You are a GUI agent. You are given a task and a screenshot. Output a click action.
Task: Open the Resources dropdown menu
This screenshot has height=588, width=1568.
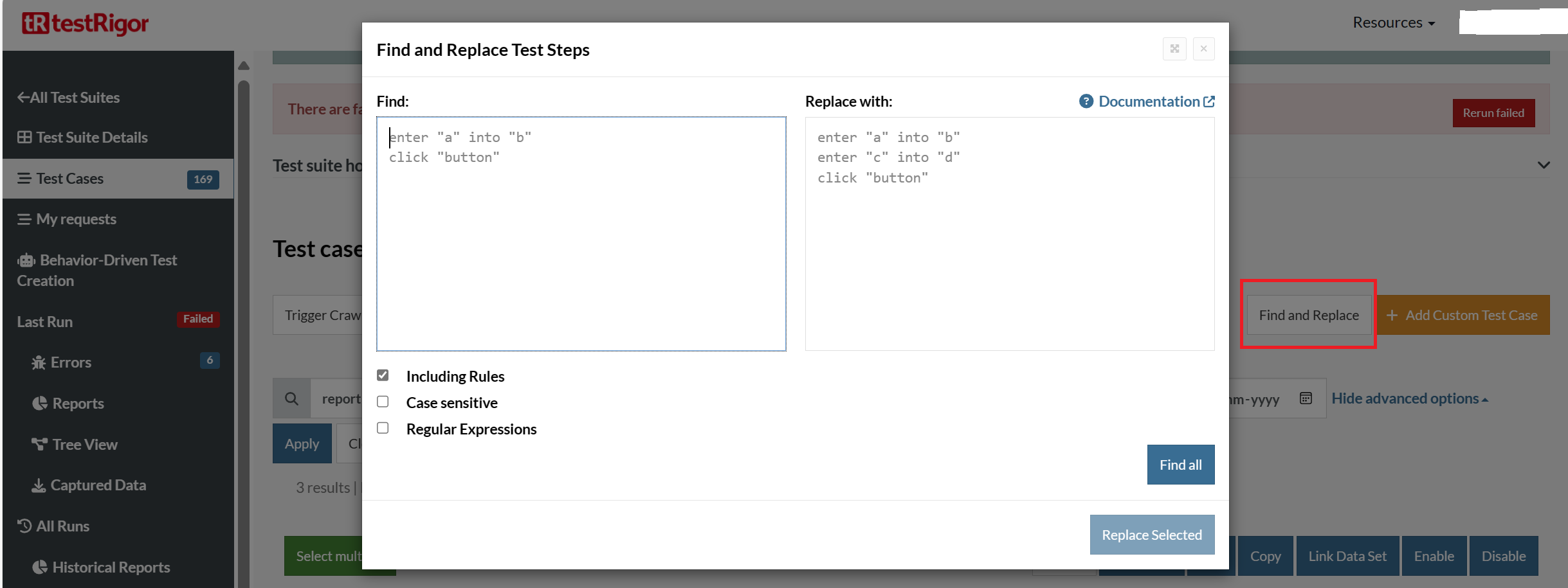point(1394,22)
